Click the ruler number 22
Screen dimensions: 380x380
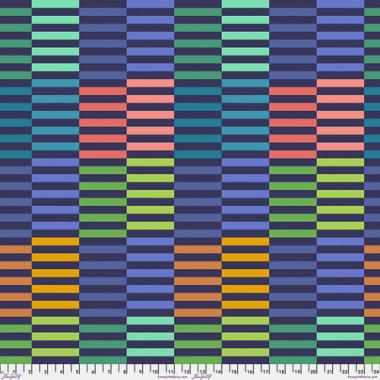(x=344, y=372)
